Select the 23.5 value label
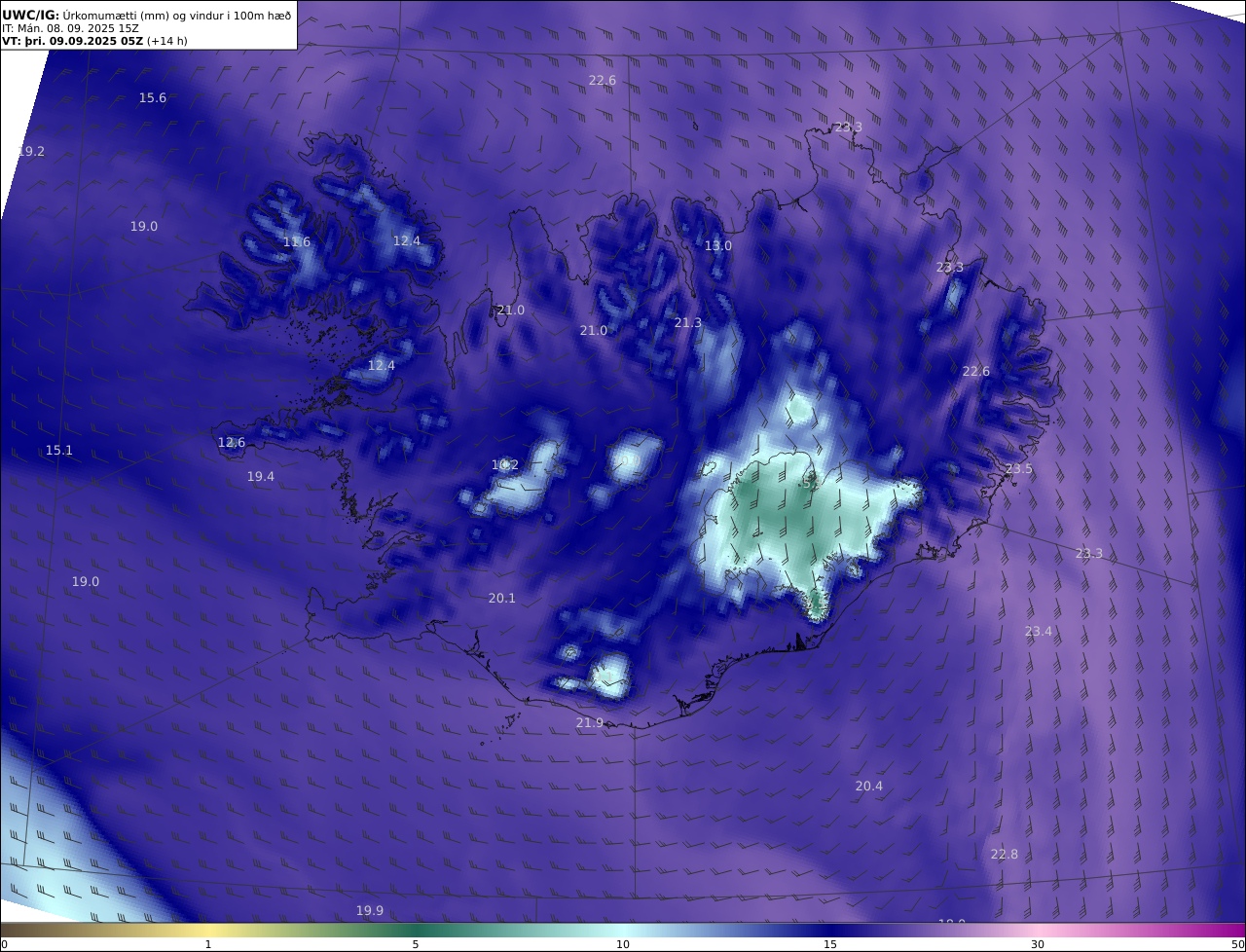1246x952 pixels. (1019, 469)
